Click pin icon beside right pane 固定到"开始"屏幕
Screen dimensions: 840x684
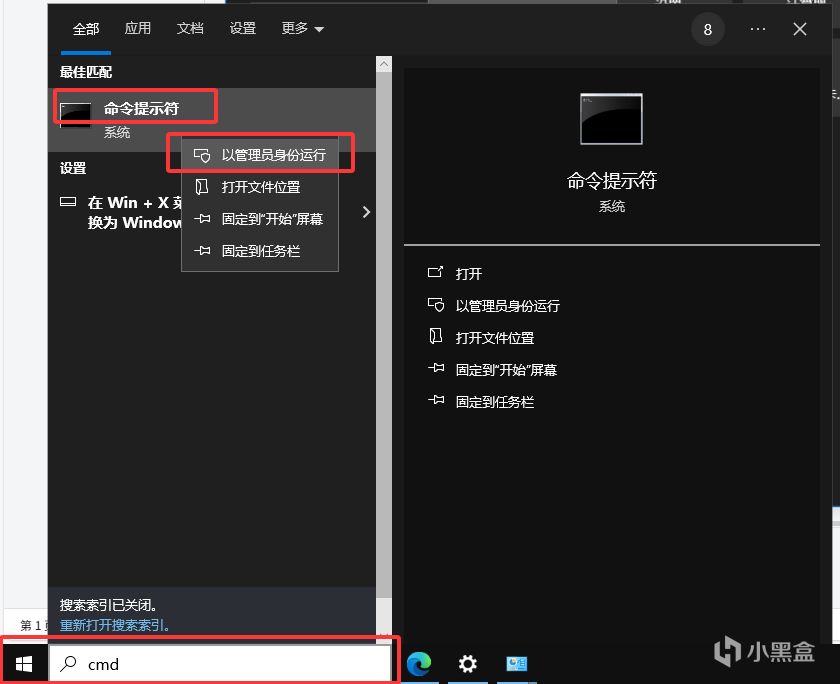[x=436, y=368]
